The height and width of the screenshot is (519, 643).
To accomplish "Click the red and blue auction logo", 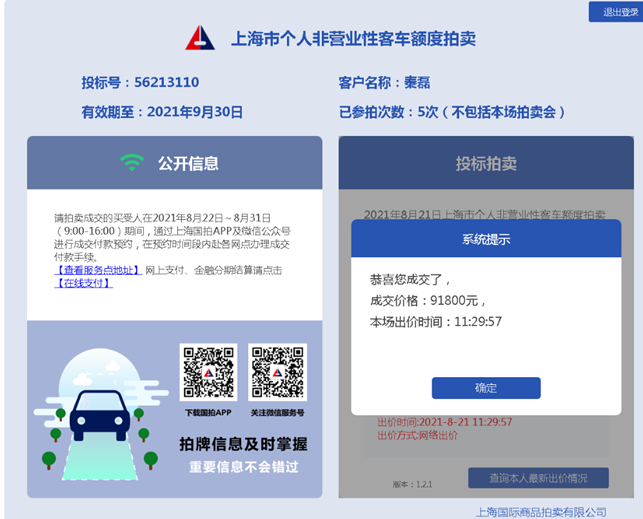I will [200, 39].
